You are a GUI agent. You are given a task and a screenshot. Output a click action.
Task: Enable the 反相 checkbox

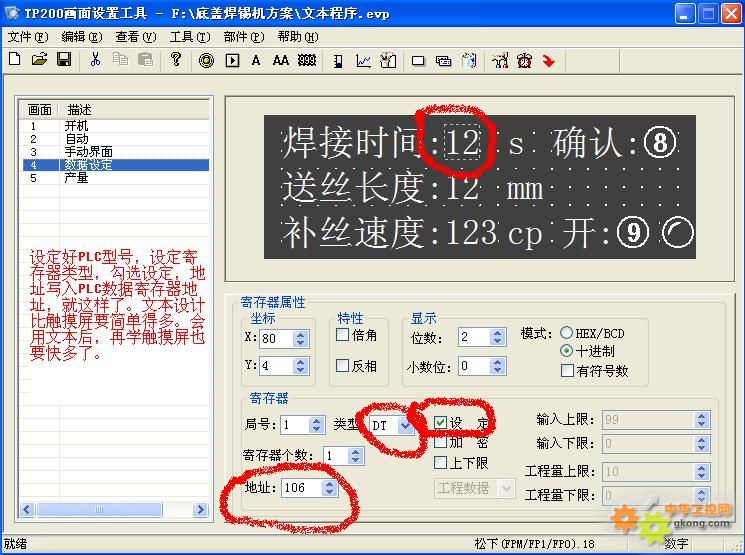point(342,365)
